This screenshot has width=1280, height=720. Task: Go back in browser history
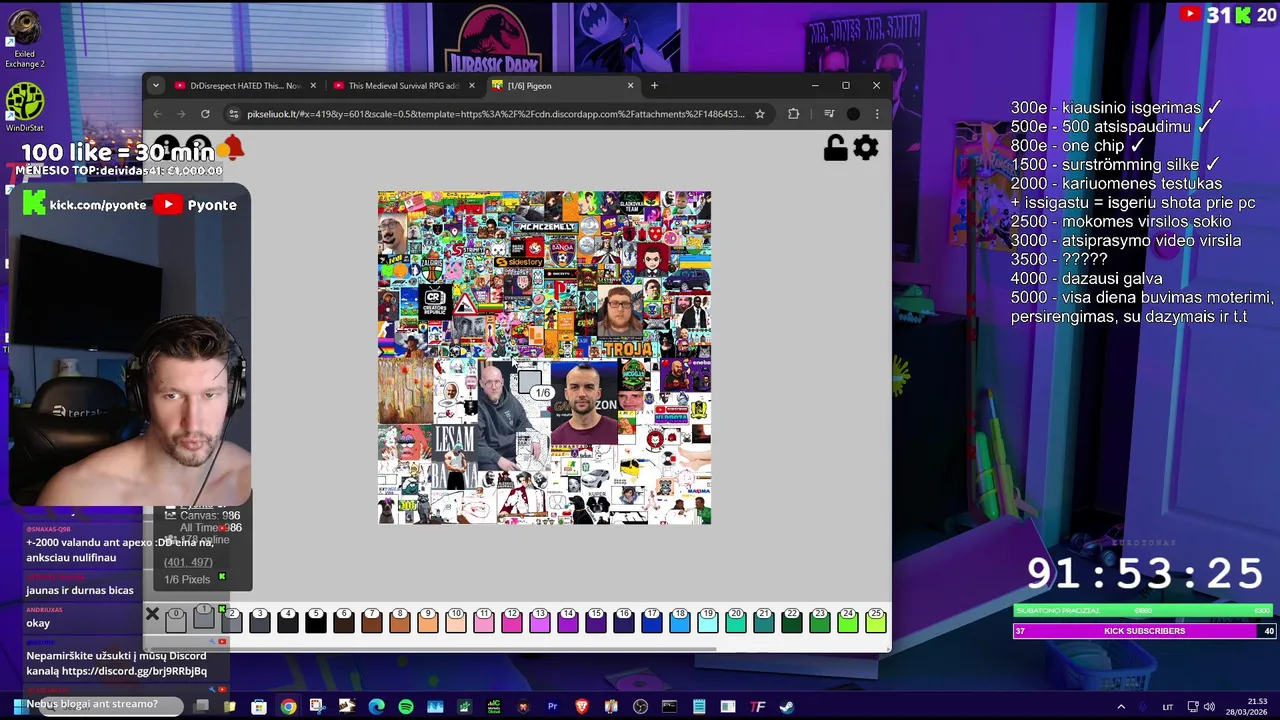[157, 114]
